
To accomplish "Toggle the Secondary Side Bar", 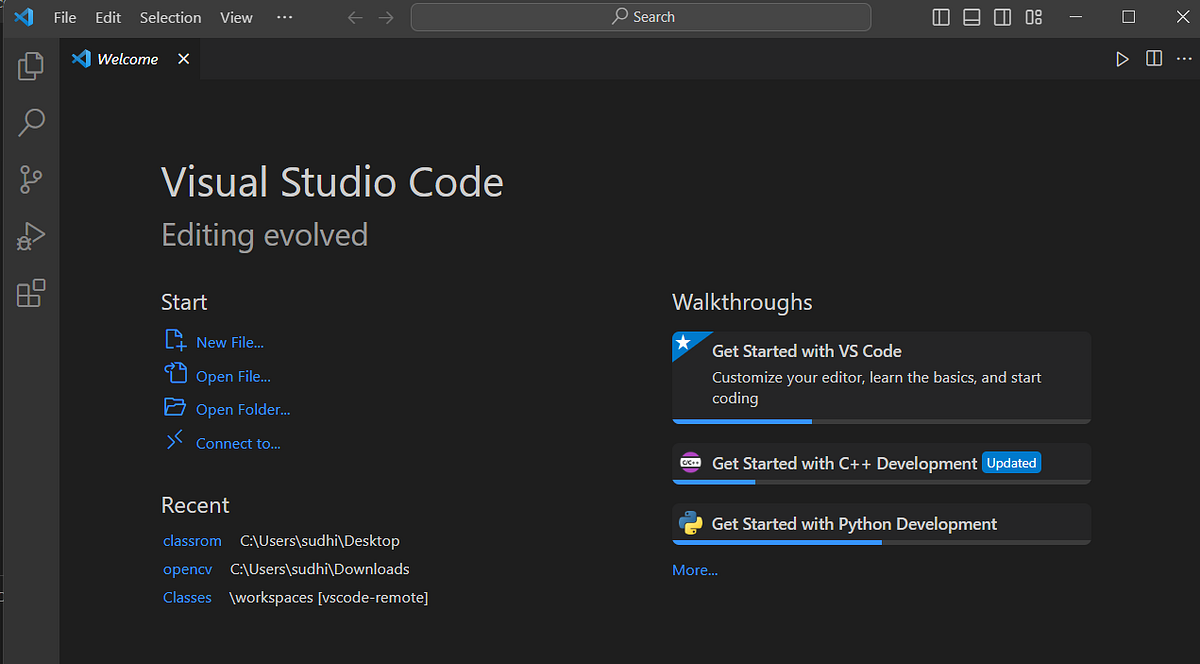I will [1002, 17].
